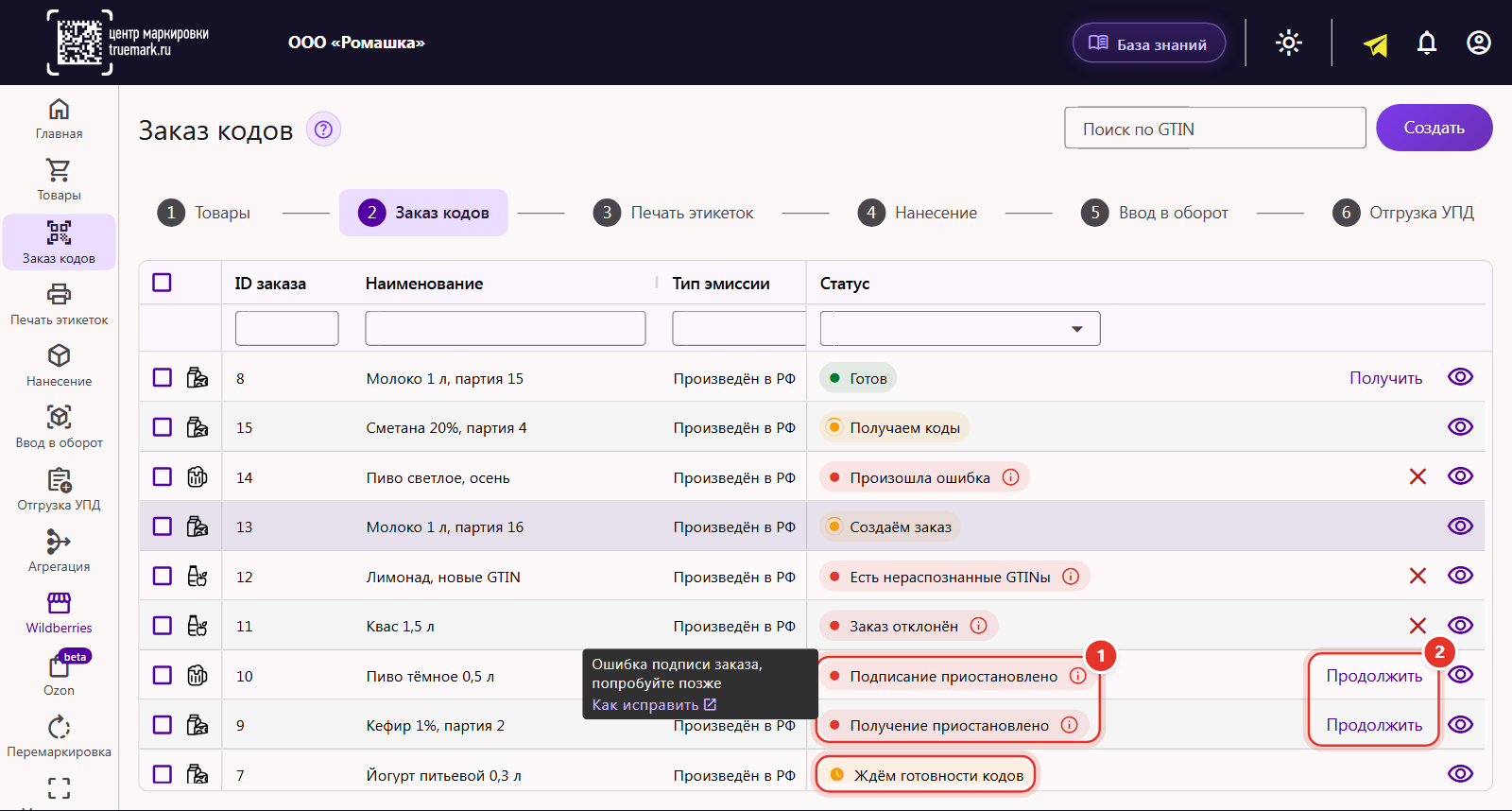
Task: Go to step 4 Нанесение
Action: [918, 213]
